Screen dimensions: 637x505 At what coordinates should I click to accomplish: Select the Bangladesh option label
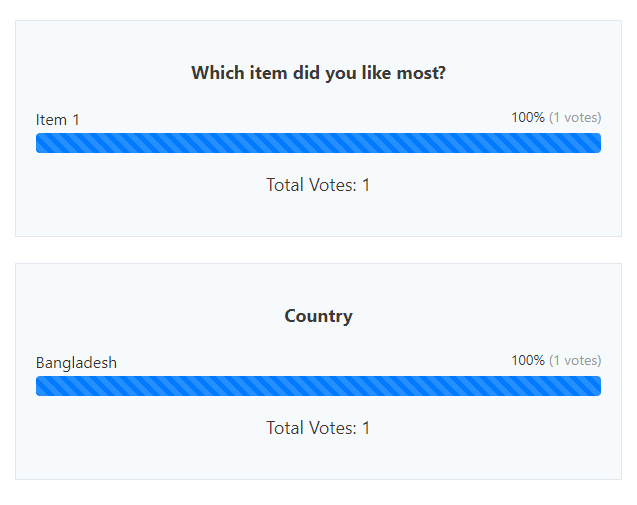(76, 363)
